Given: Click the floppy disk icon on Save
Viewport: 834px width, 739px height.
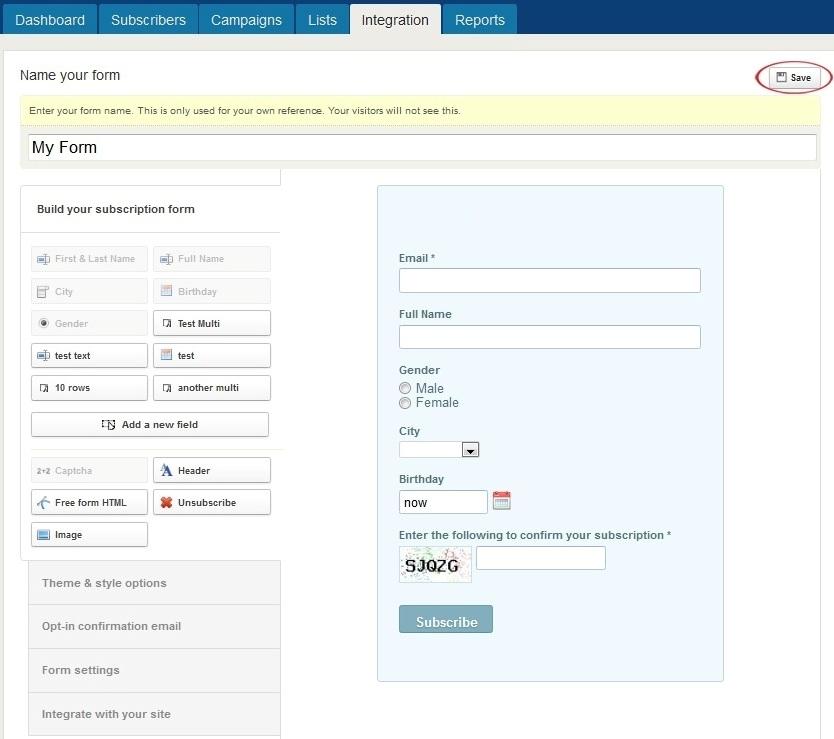Looking at the screenshot, I should tap(781, 77).
